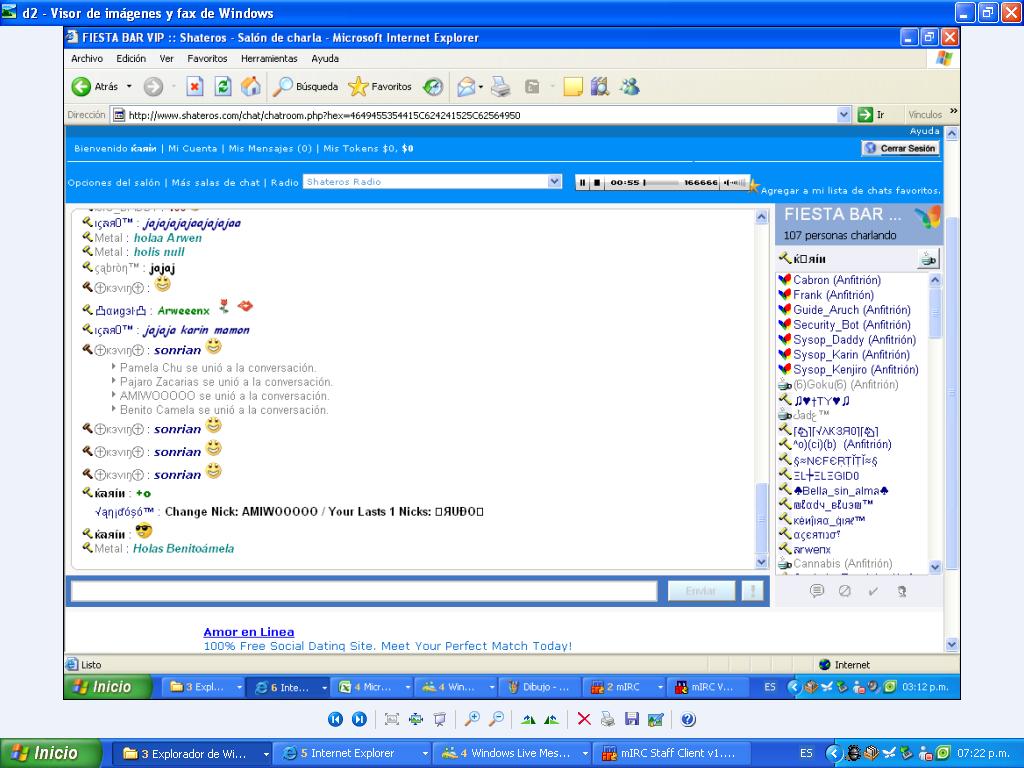Zoom in with the magnifier plus icon
The image size is (1024, 768).
(472, 719)
